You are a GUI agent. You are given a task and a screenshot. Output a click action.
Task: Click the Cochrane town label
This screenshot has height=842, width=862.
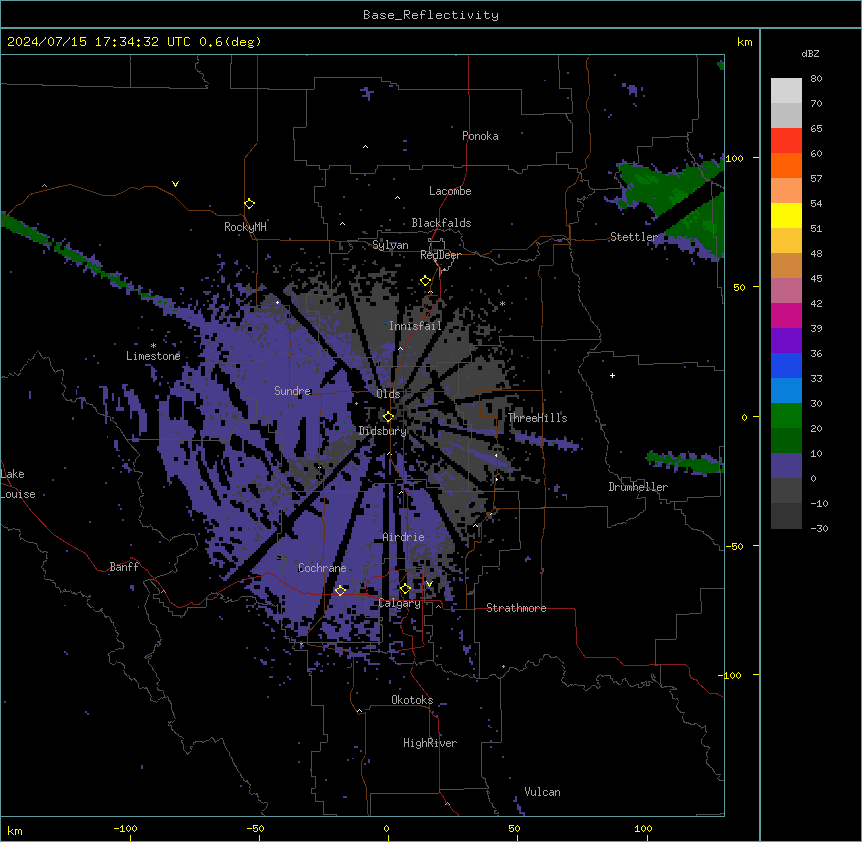pos(322,568)
